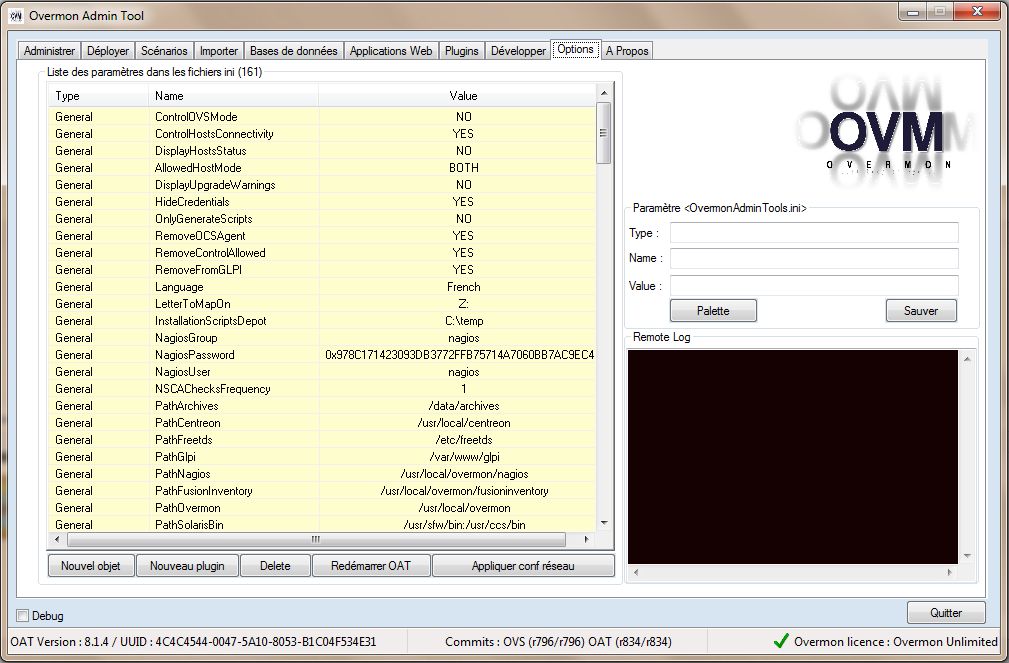Click inside the Remote Log console area
Viewport: 1009px width, 663px height.
793,456
